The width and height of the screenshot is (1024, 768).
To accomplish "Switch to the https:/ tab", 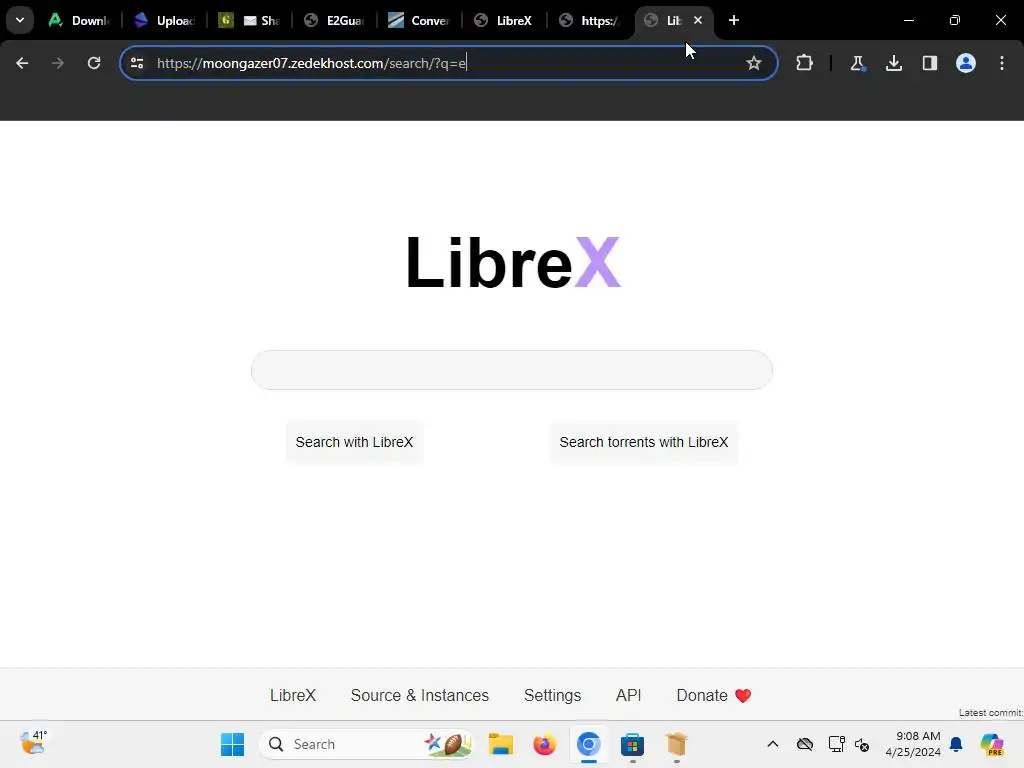I will coord(588,20).
